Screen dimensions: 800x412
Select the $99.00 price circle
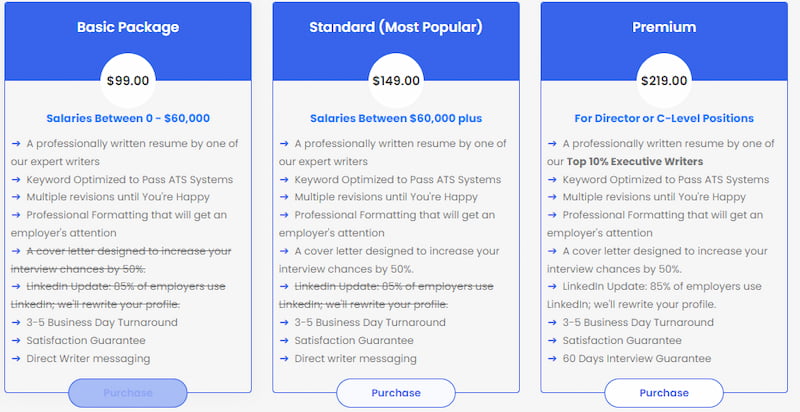(128, 81)
